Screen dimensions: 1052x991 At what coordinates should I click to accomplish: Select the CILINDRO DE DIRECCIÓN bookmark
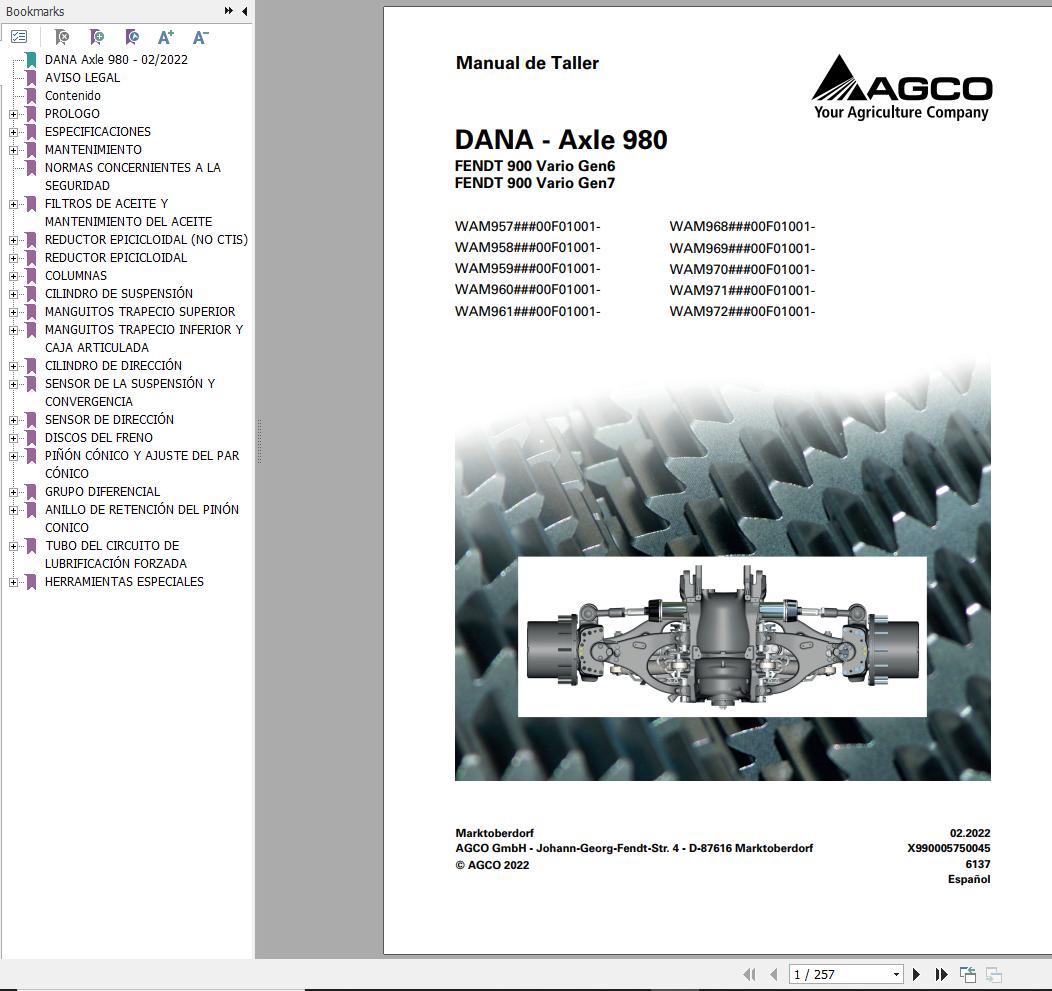tap(113, 366)
